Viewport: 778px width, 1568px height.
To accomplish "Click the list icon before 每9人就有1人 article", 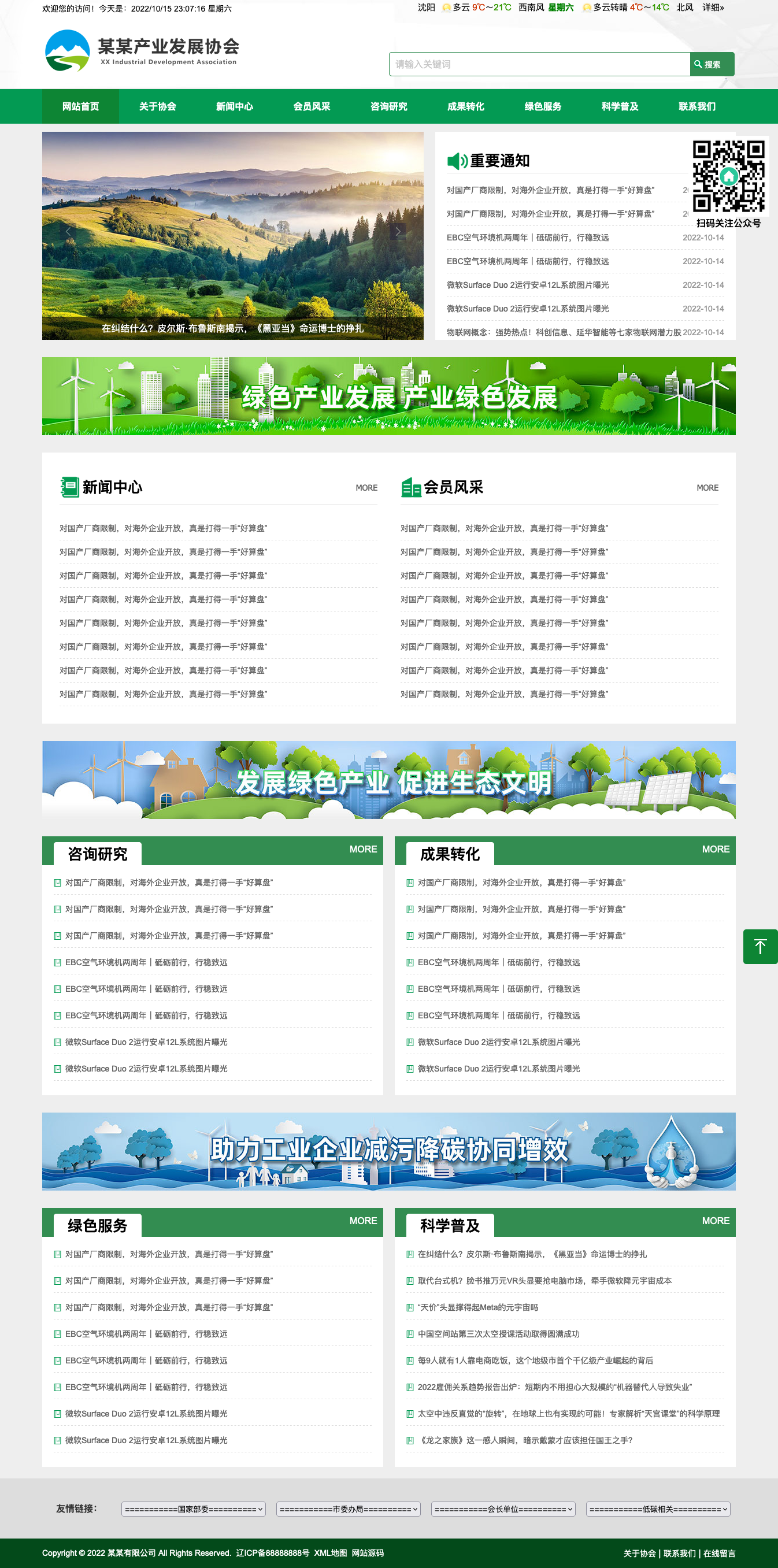I will [x=410, y=1361].
